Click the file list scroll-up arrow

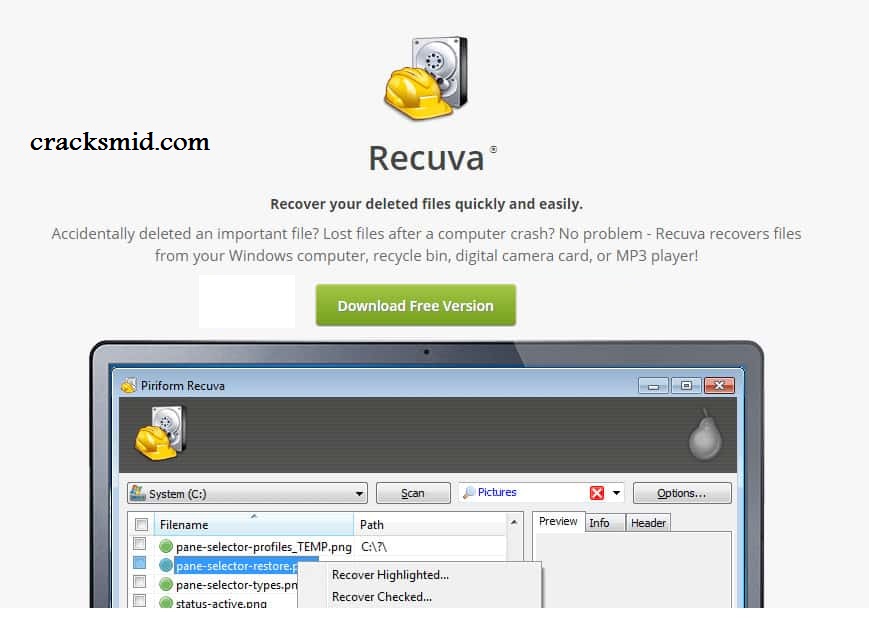tap(514, 523)
